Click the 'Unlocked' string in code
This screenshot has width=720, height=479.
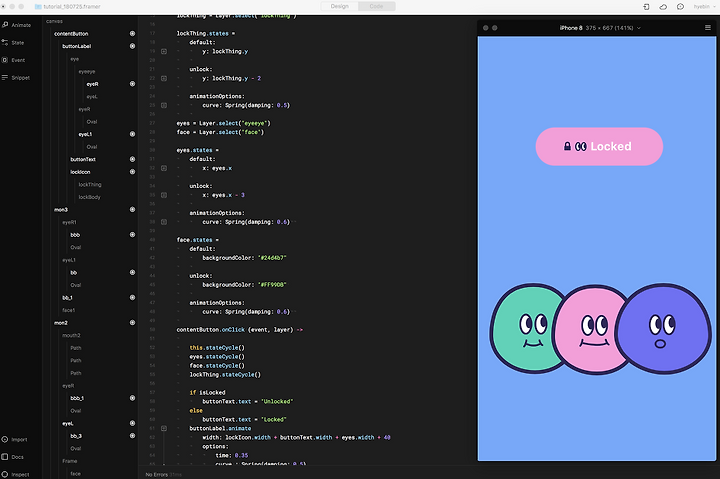pos(277,401)
